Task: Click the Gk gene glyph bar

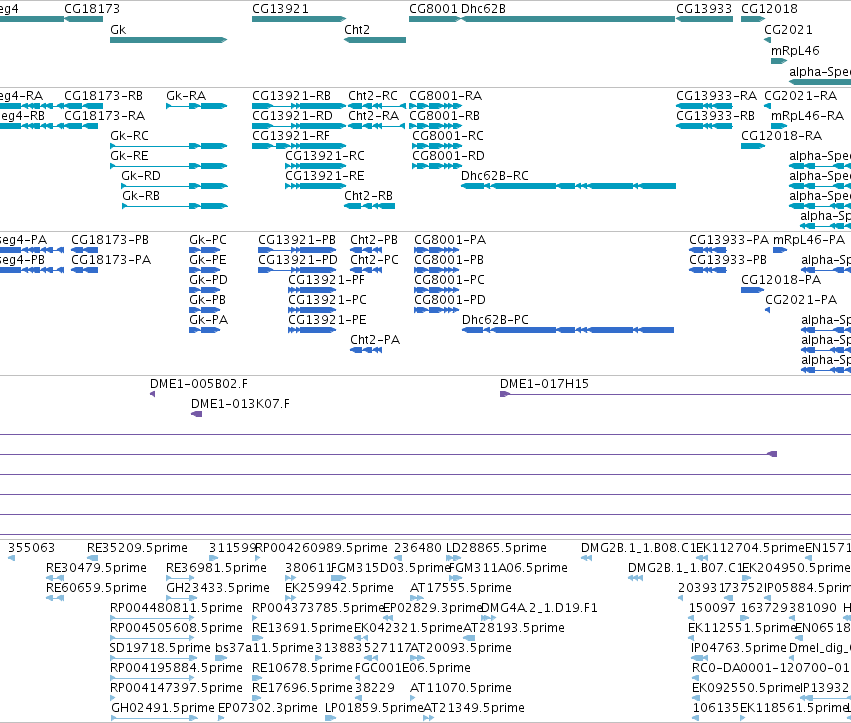Action: (168, 40)
